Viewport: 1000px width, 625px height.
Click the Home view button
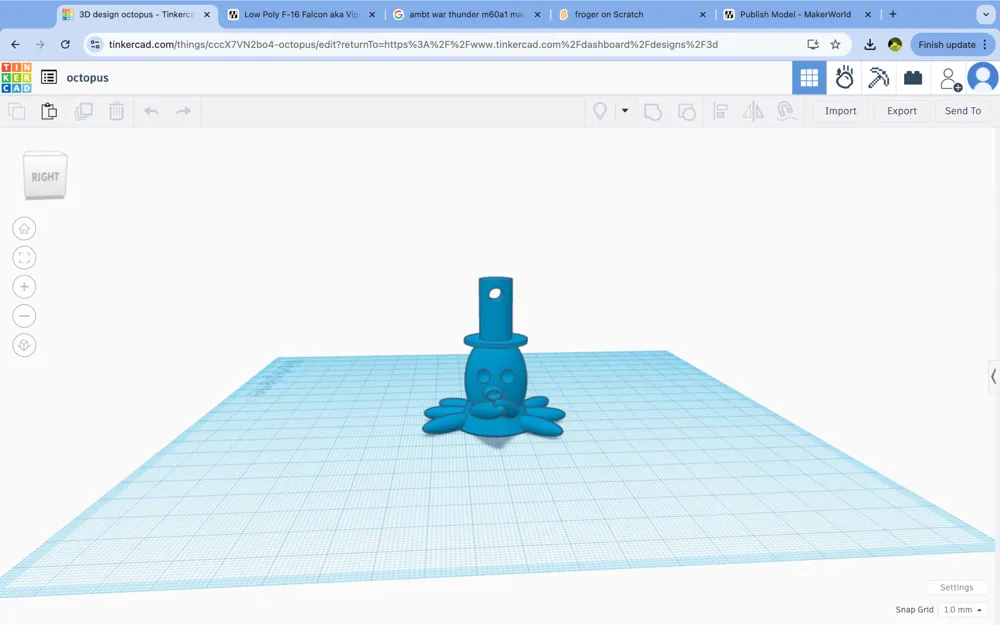click(24, 228)
